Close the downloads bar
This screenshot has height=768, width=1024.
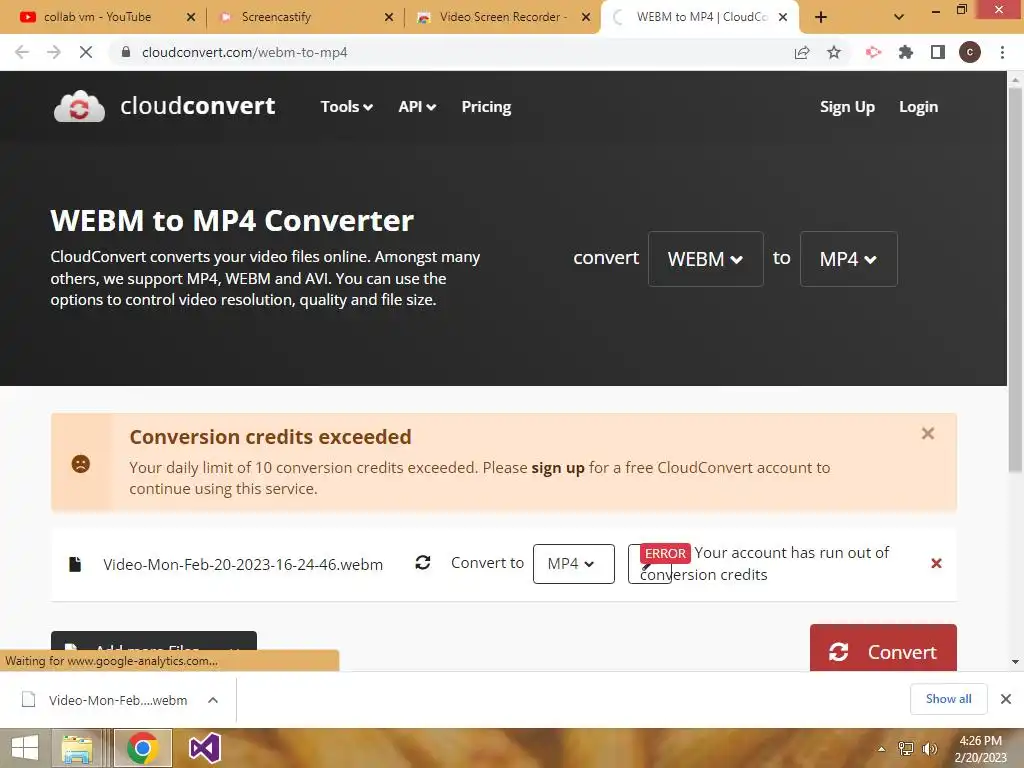pos(1006,699)
